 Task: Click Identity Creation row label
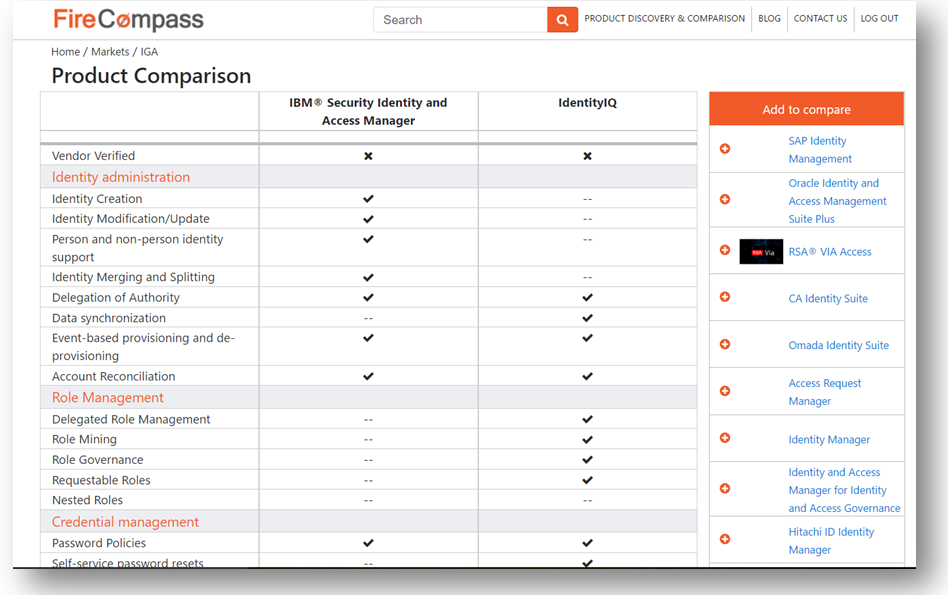point(97,199)
